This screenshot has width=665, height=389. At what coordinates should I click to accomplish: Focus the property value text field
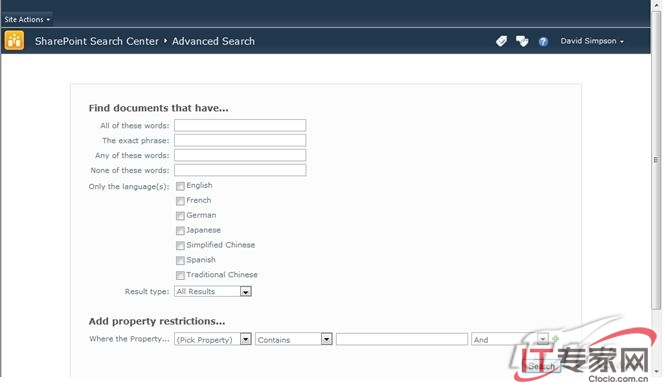(402, 339)
